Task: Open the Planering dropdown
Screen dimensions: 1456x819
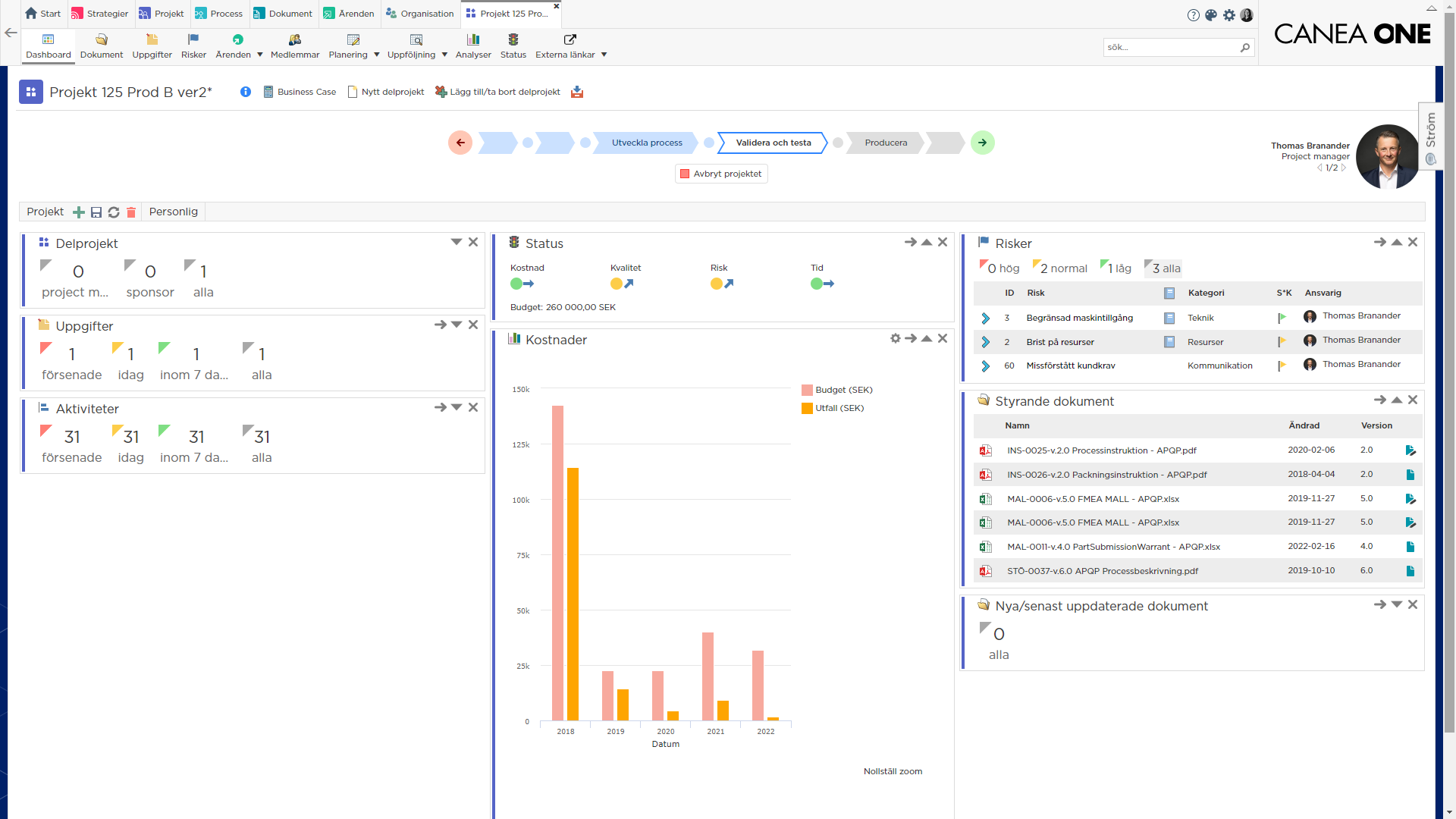Action: [x=375, y=55]
